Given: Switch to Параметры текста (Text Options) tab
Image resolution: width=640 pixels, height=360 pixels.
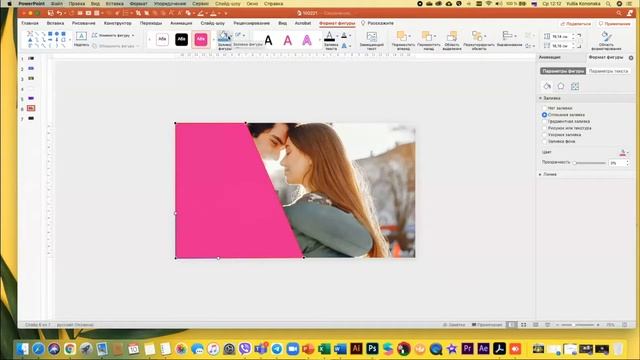Looking at the screenshot, I should click(x=608, y=71).
